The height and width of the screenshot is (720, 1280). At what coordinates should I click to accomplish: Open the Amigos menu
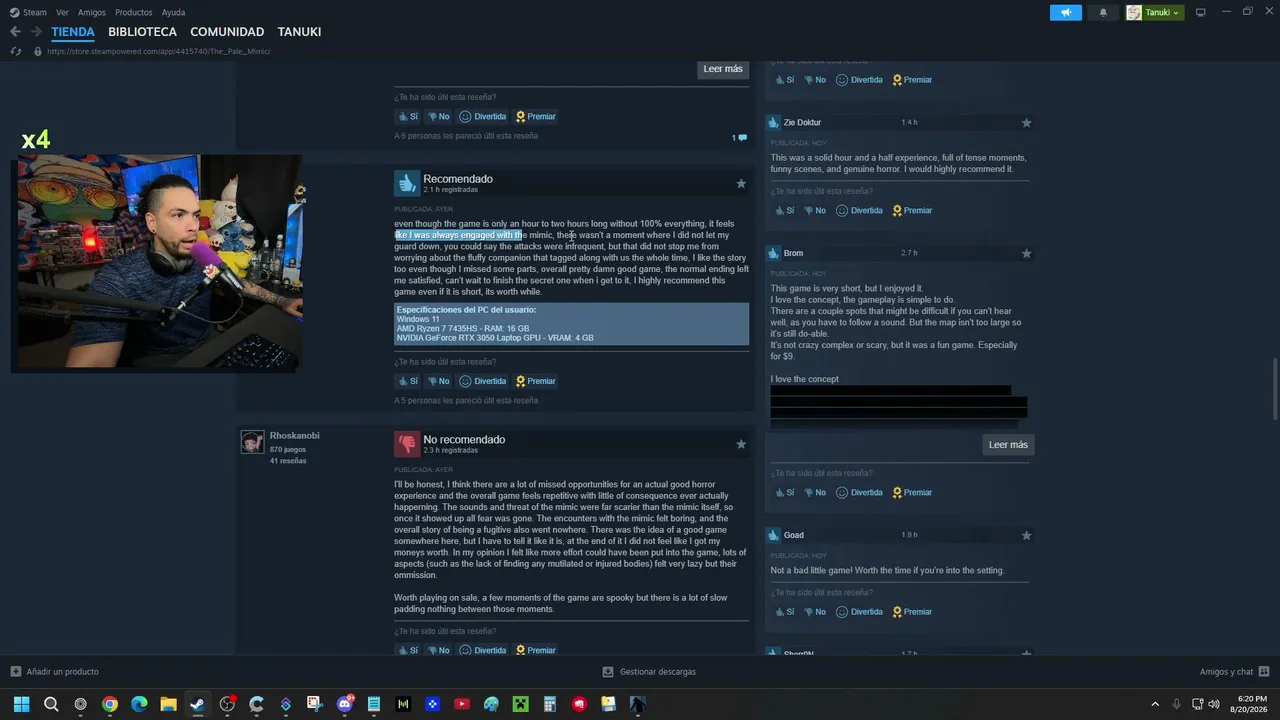tap(92, 12)
